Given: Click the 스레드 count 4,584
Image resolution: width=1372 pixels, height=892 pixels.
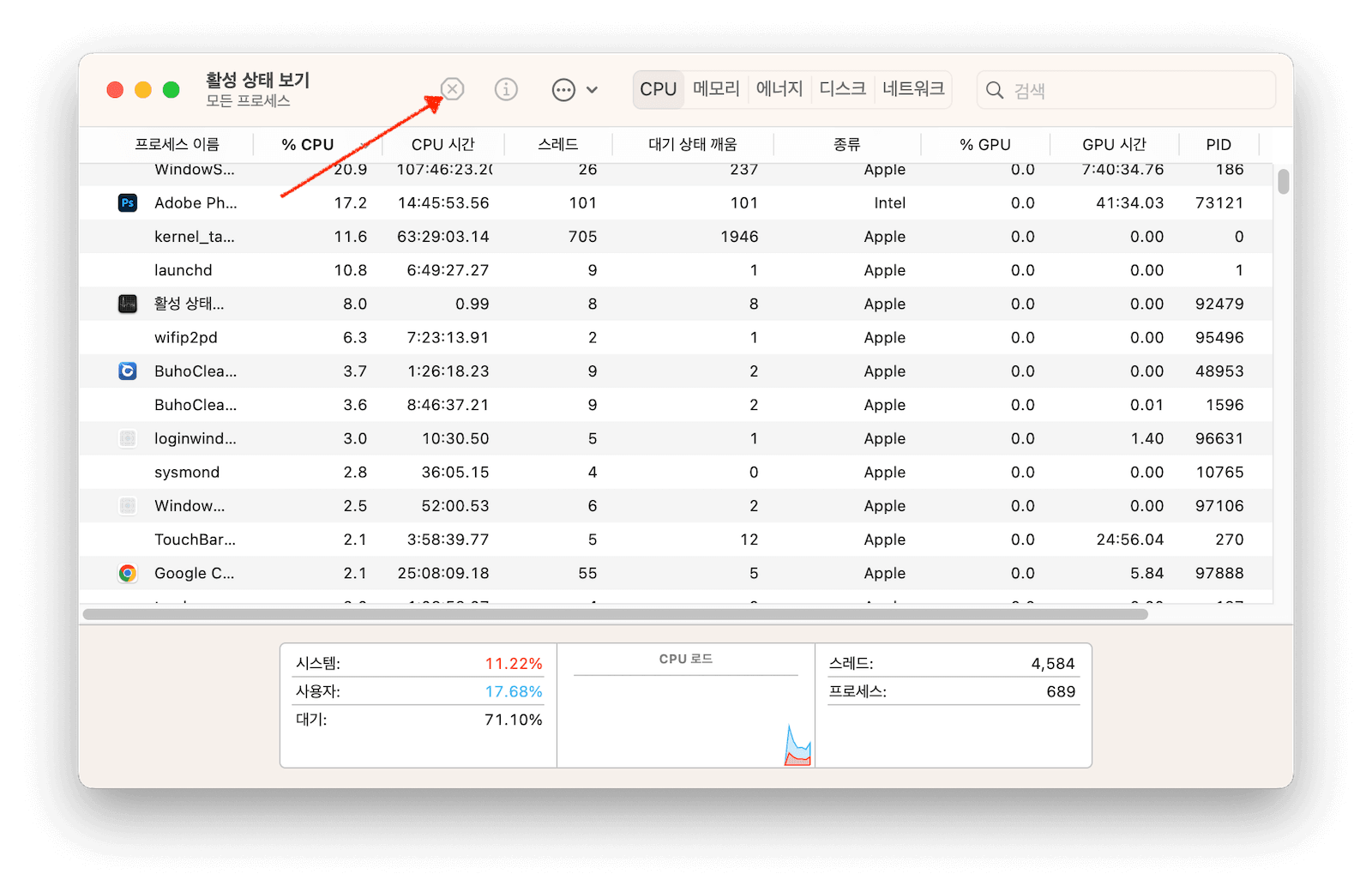Looking at the screenshot, I should click(x=1053, y=664).
